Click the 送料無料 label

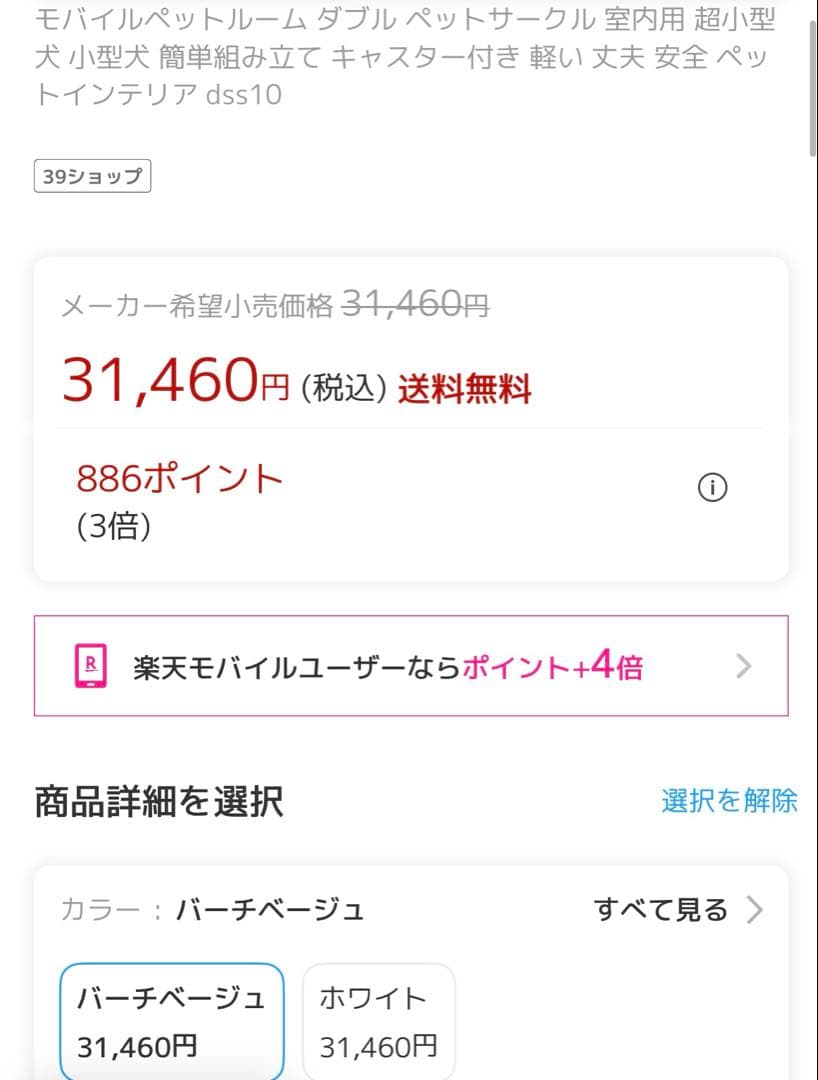click(x=464, y=388)
